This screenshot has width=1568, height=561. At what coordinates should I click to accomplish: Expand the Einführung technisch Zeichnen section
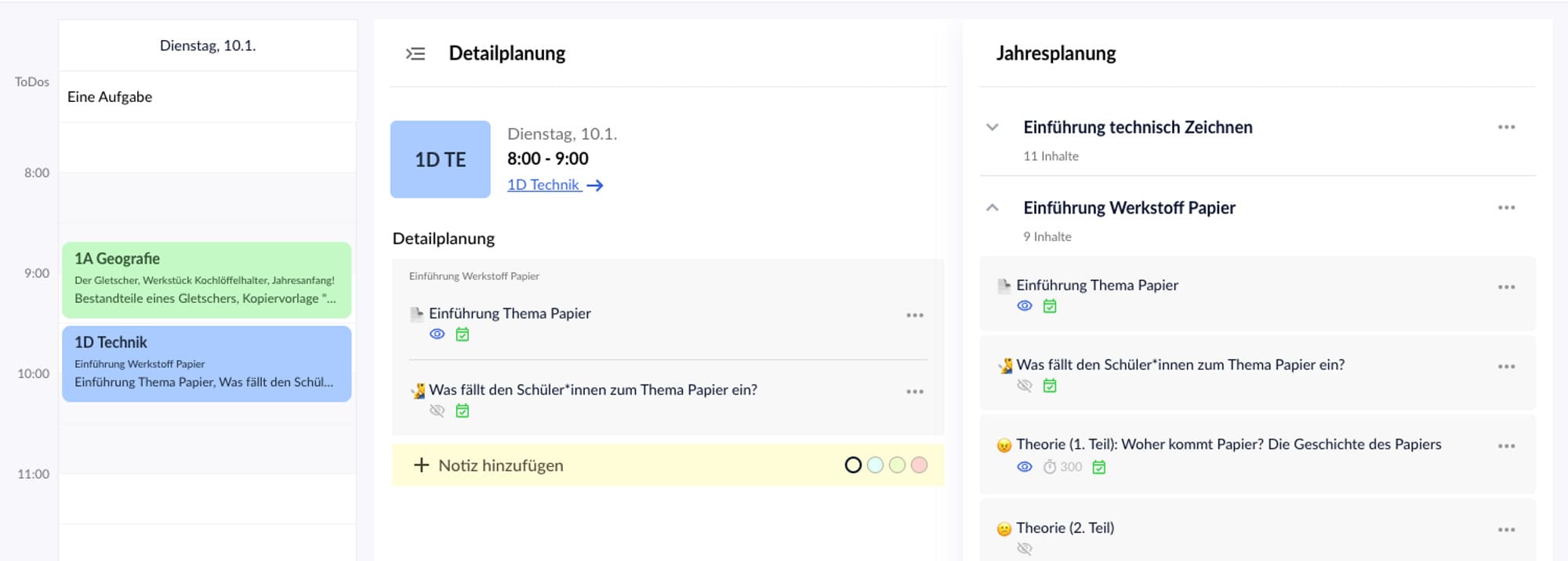(993, 127)
